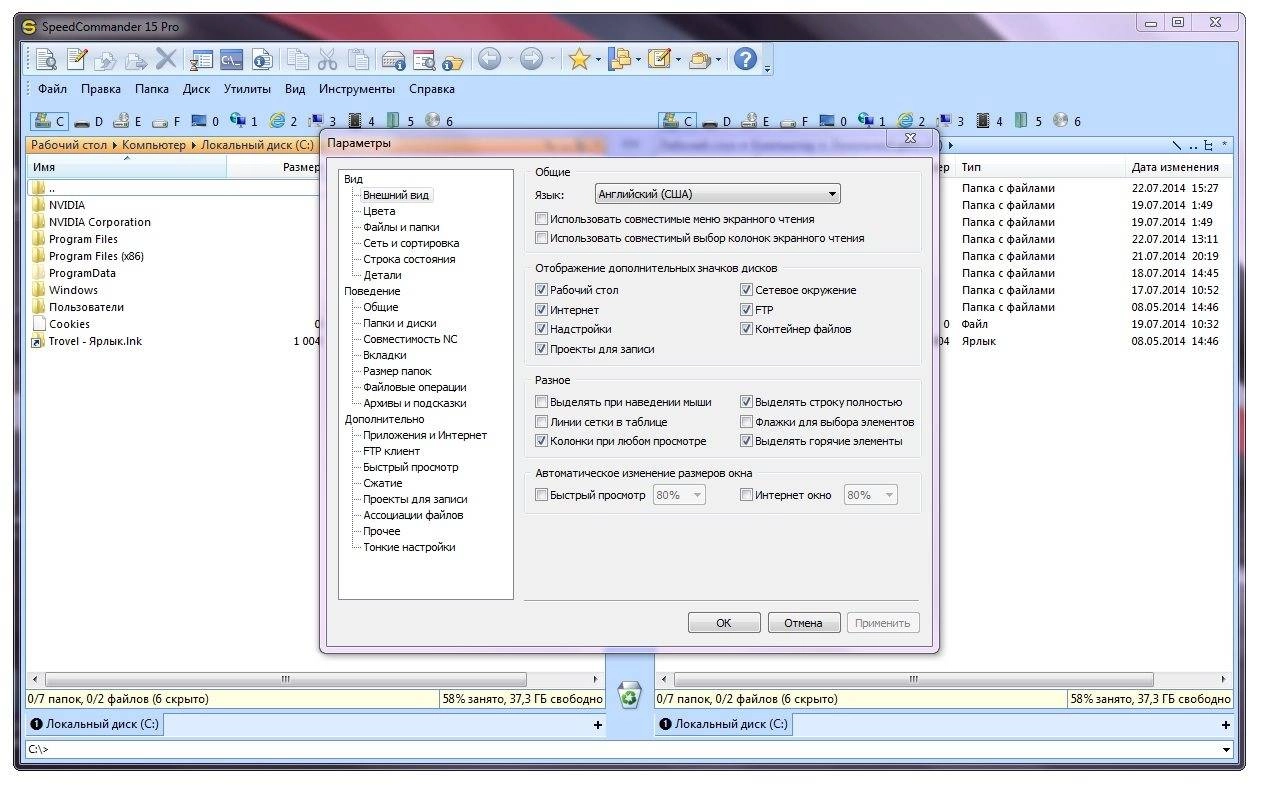Open the command prompt toolbar icon
This screenshot has height=790, width=1263.
(x=232, y=60)
